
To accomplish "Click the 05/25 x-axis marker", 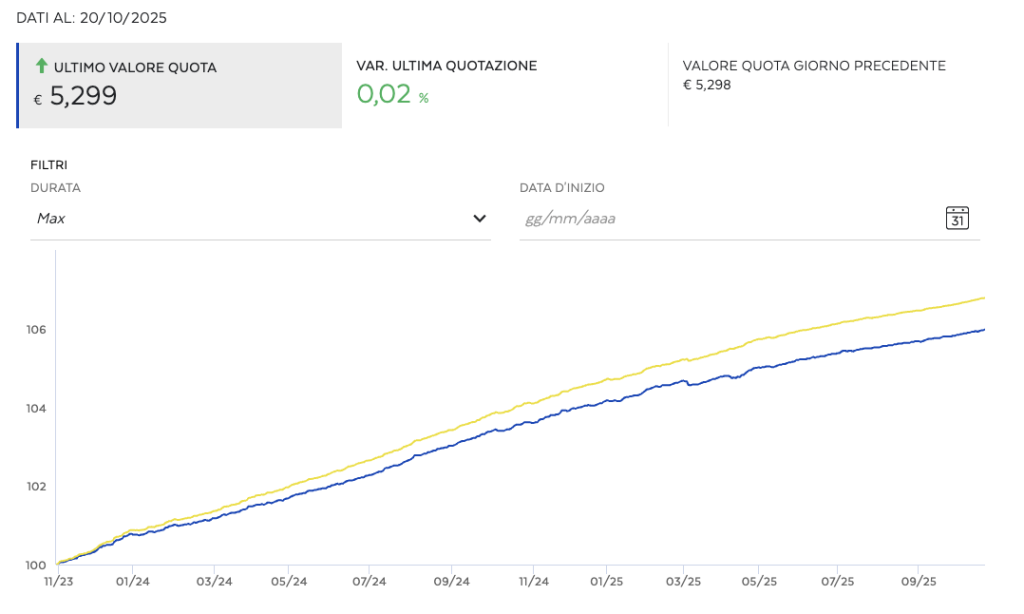I will [758, 581].
